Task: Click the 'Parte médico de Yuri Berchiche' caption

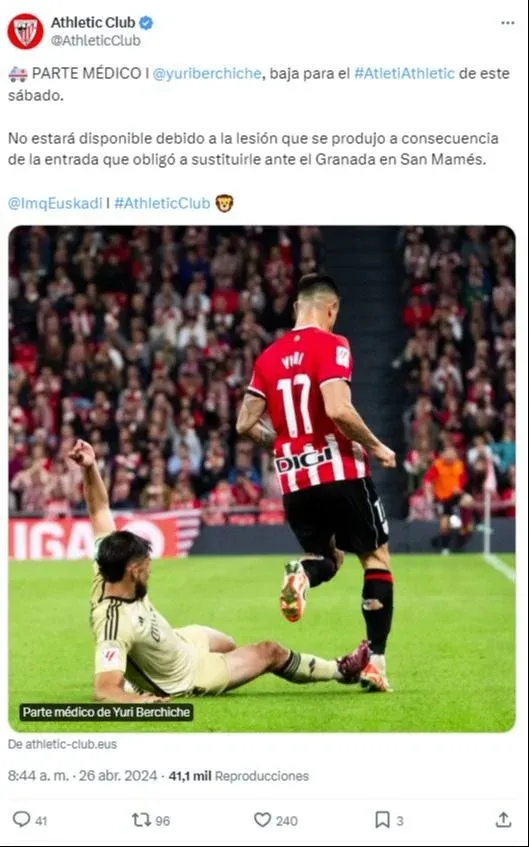Action: pos(106,712)
